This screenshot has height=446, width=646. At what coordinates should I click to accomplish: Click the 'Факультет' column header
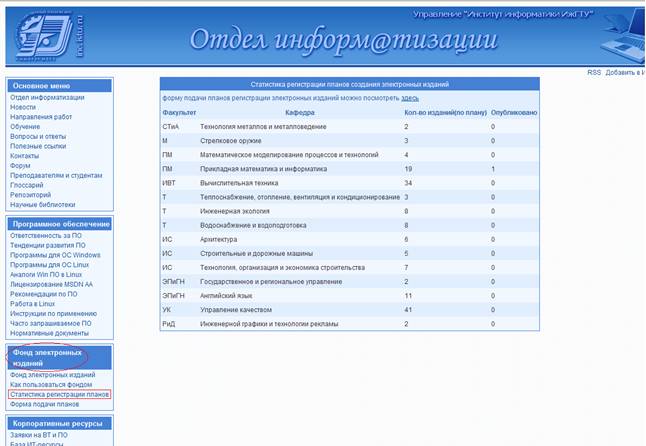click(179, 112)
